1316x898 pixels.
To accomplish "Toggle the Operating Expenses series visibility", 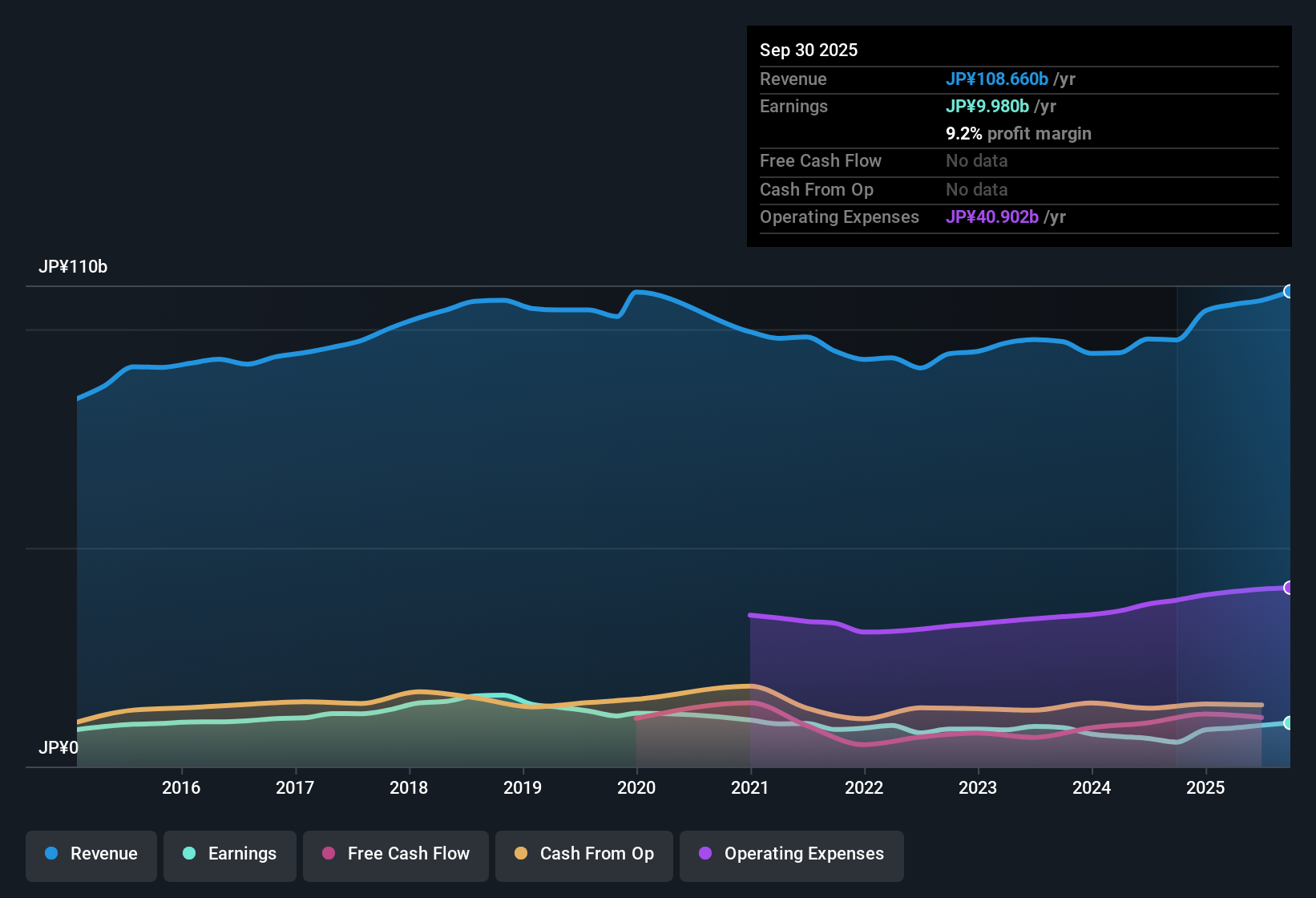I will pos(791,854).
